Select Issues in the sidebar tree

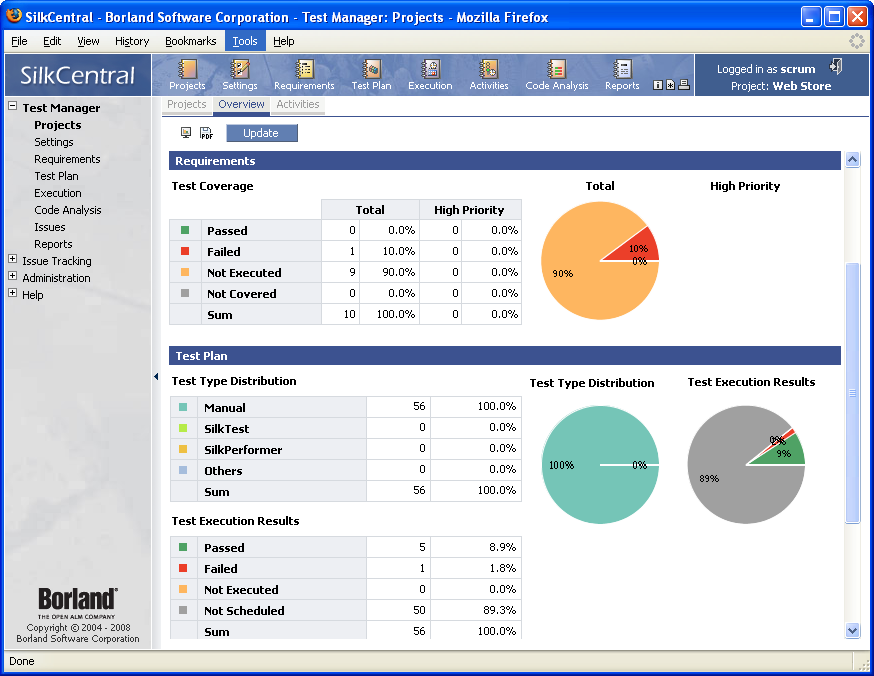click(x=50, y=227)
